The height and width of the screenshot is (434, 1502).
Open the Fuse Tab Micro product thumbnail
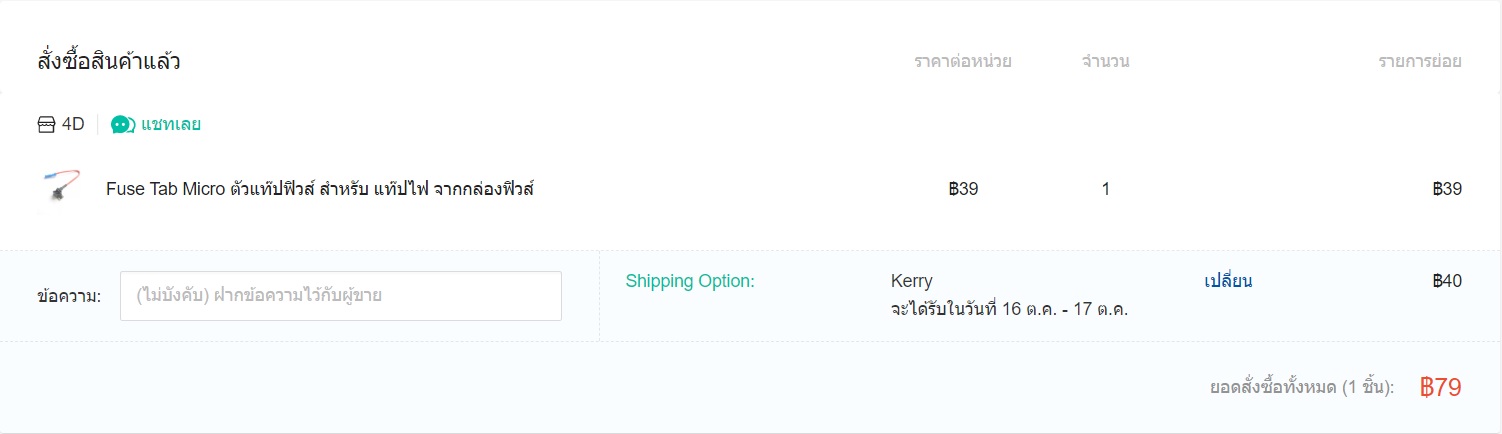coord(58,189)
